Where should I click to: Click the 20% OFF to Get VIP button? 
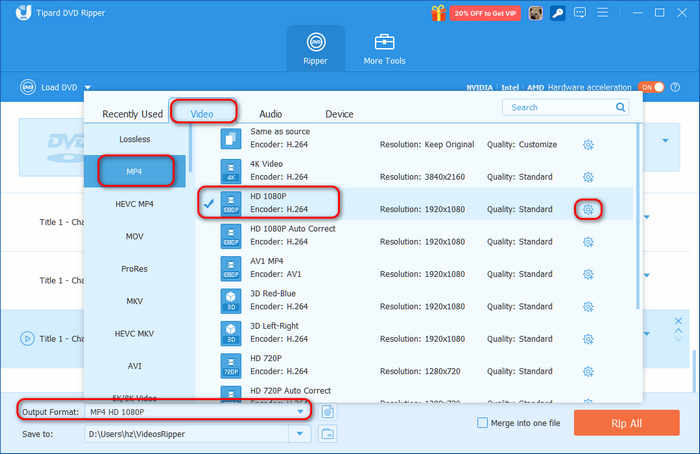tap(485, 13)
